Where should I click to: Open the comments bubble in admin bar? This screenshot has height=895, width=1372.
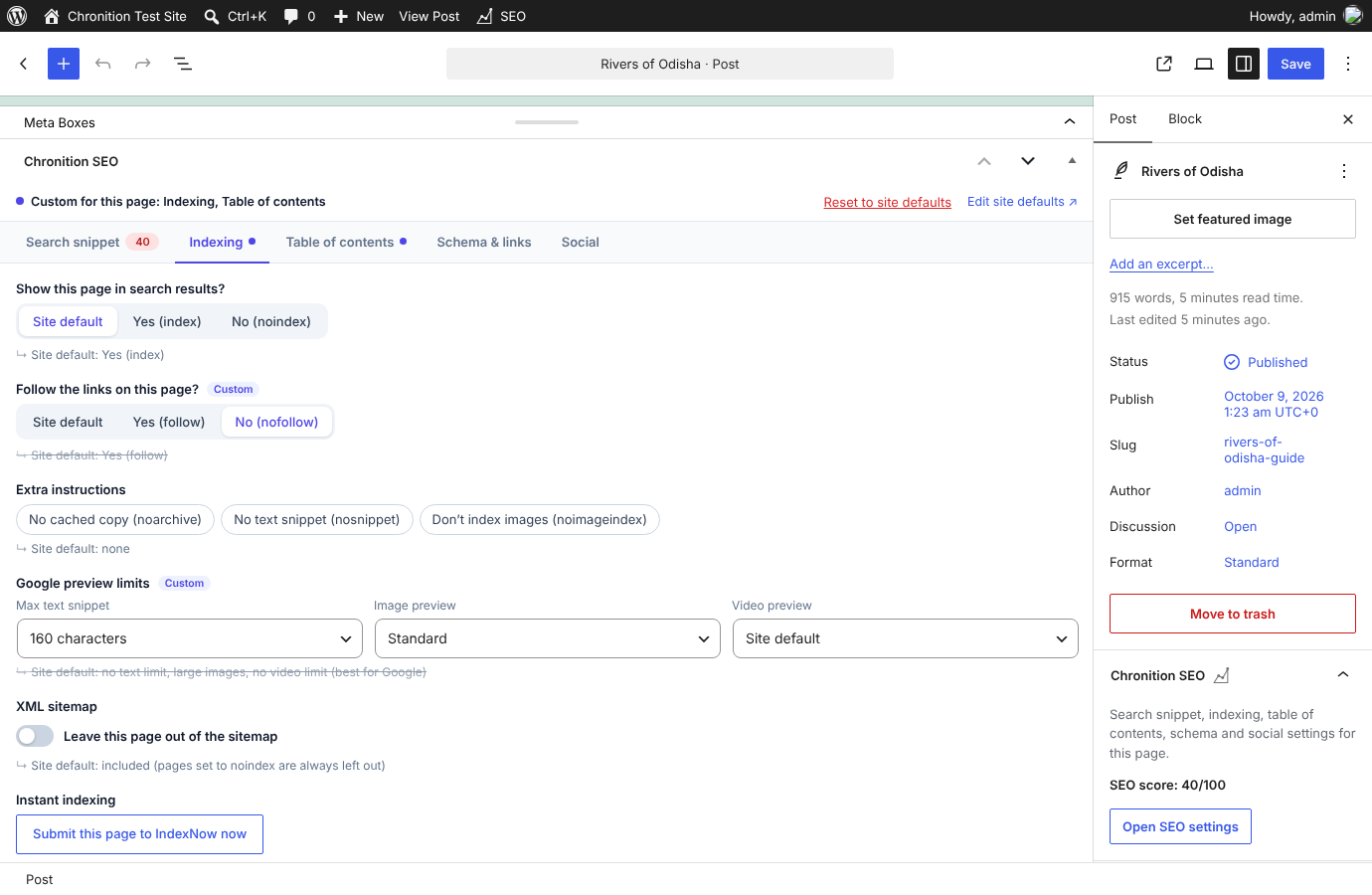(x=299, y=16)
